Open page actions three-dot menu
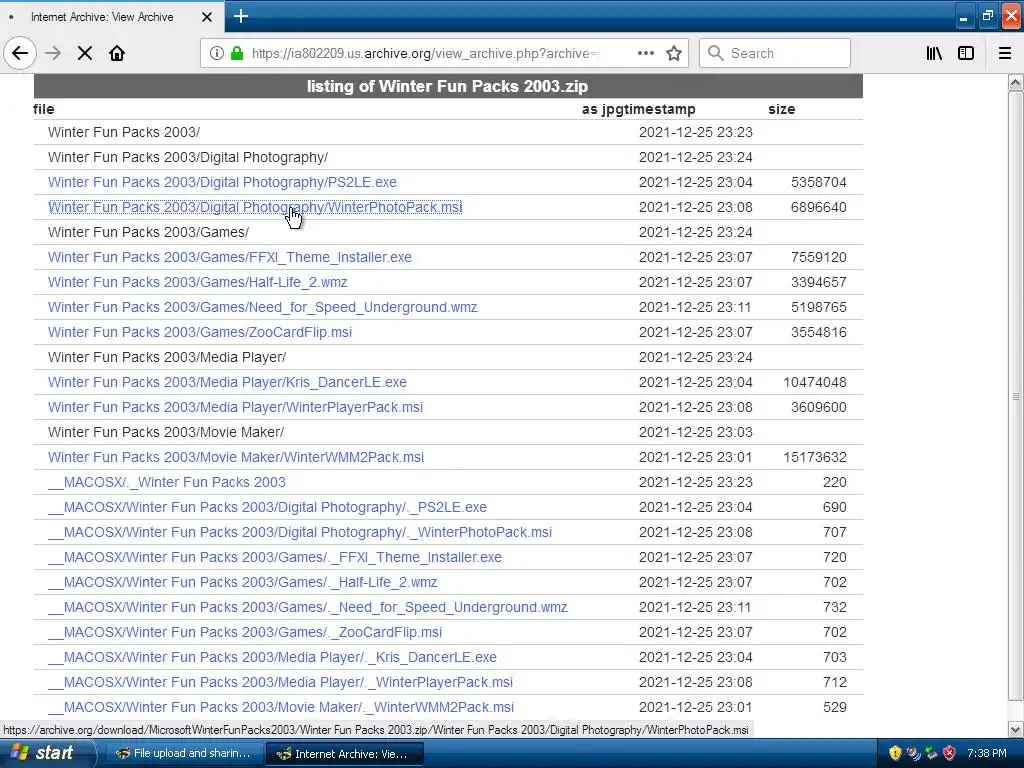1024x768 pixels. tap(645, 54)
